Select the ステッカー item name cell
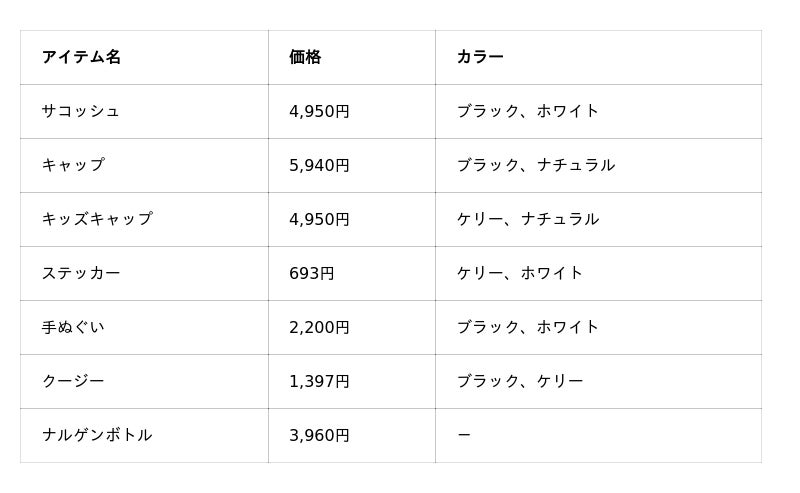Viewport: 800px width, 493px height. [81, 273]
